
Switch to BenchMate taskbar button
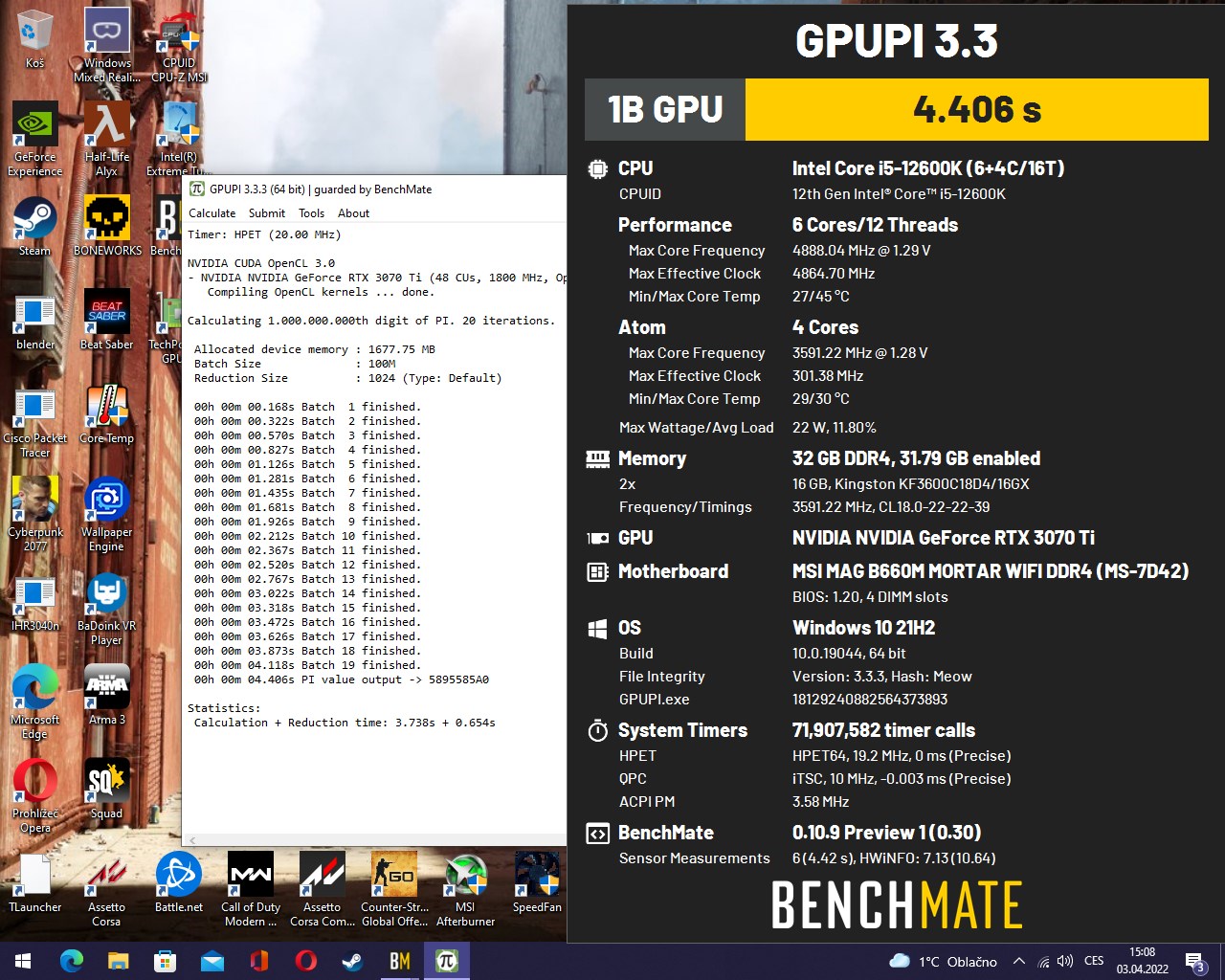point(399,961)
